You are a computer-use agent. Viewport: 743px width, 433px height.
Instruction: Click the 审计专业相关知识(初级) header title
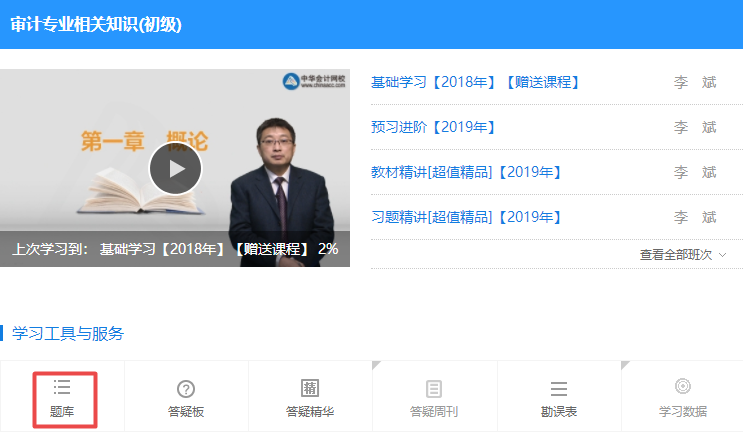click(x=96, y=25)
